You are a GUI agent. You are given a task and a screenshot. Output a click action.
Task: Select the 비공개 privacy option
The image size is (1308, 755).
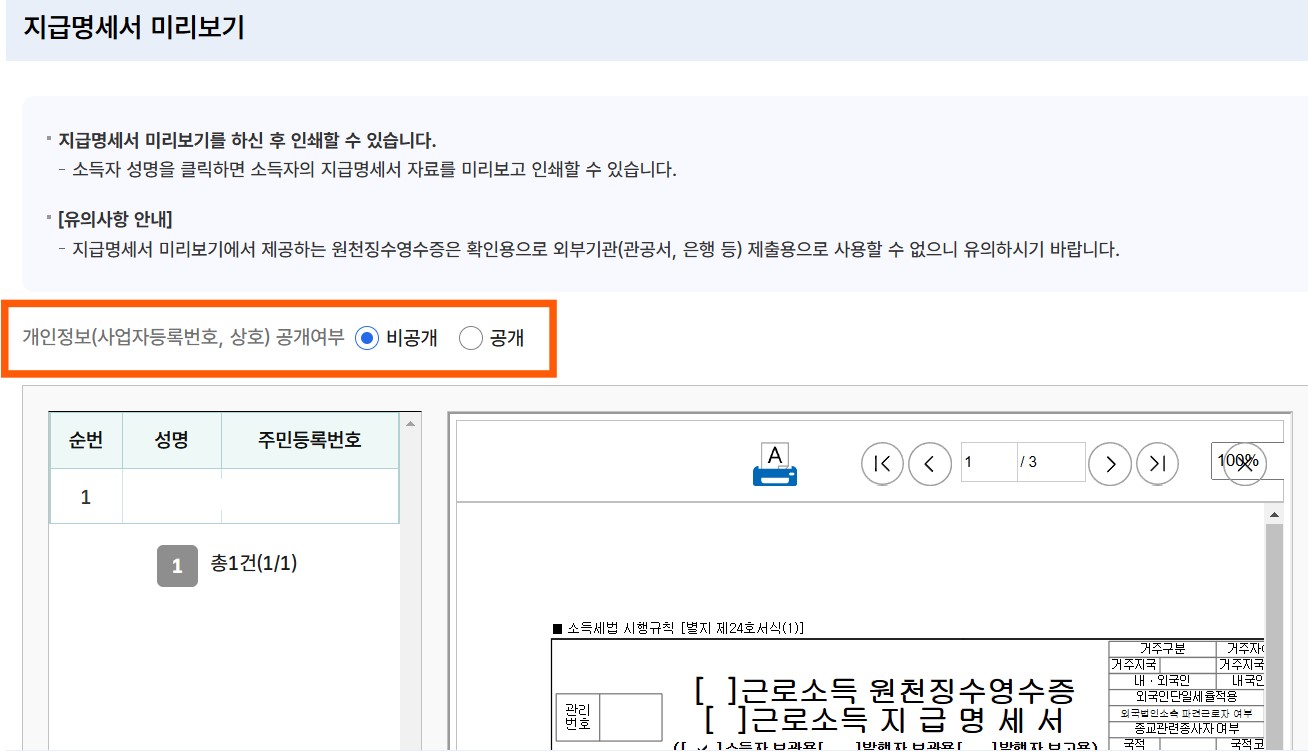click(369, 337)
